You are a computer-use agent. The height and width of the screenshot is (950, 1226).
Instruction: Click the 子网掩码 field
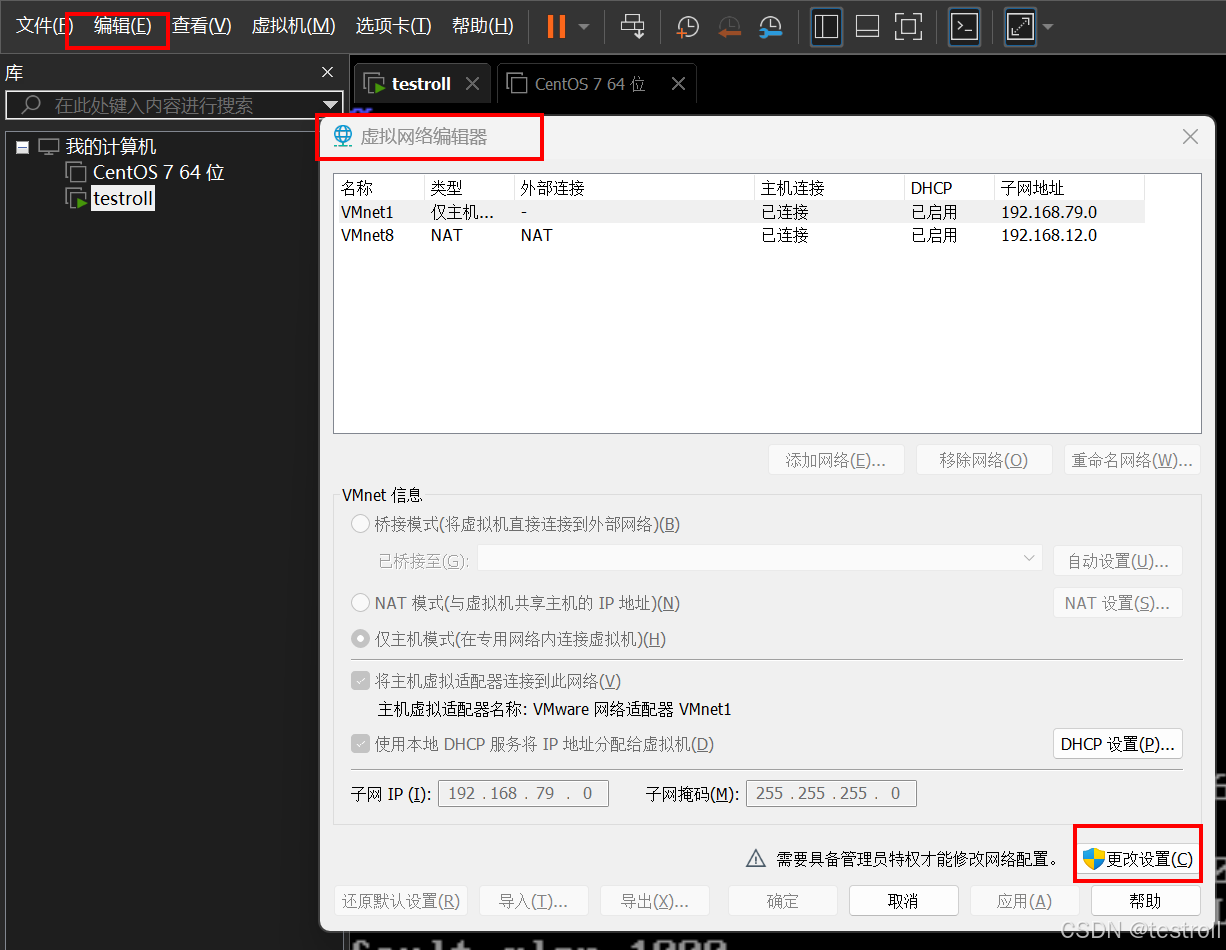point(831,793)
